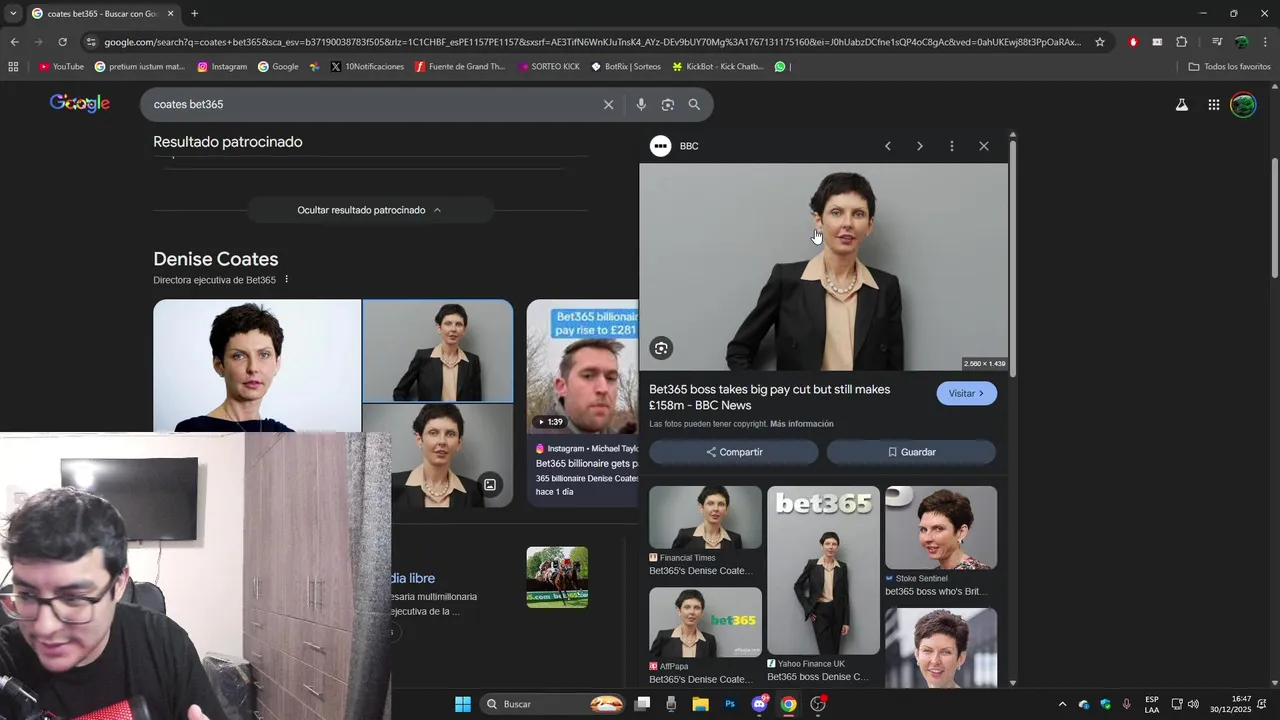Open Search Labs flask icon
This screenshot has width=1280, height=720.
pyautogui.click(x=1181, y=104)
